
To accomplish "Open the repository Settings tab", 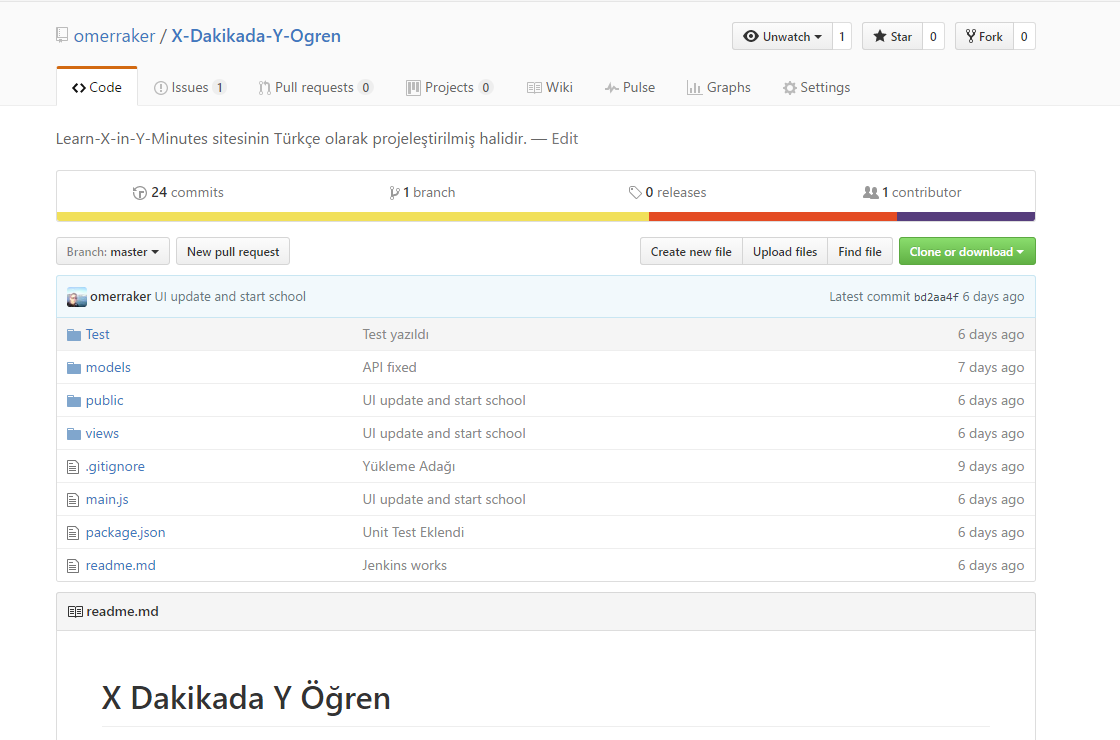I will click(816, 87).
